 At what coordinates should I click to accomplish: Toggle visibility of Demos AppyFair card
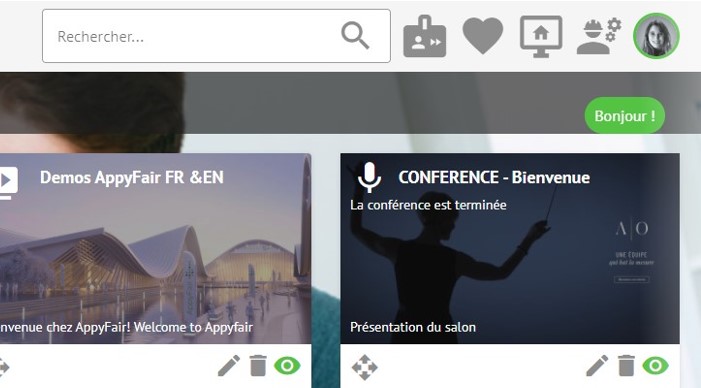pyautogui.click(x=287, y=366)
